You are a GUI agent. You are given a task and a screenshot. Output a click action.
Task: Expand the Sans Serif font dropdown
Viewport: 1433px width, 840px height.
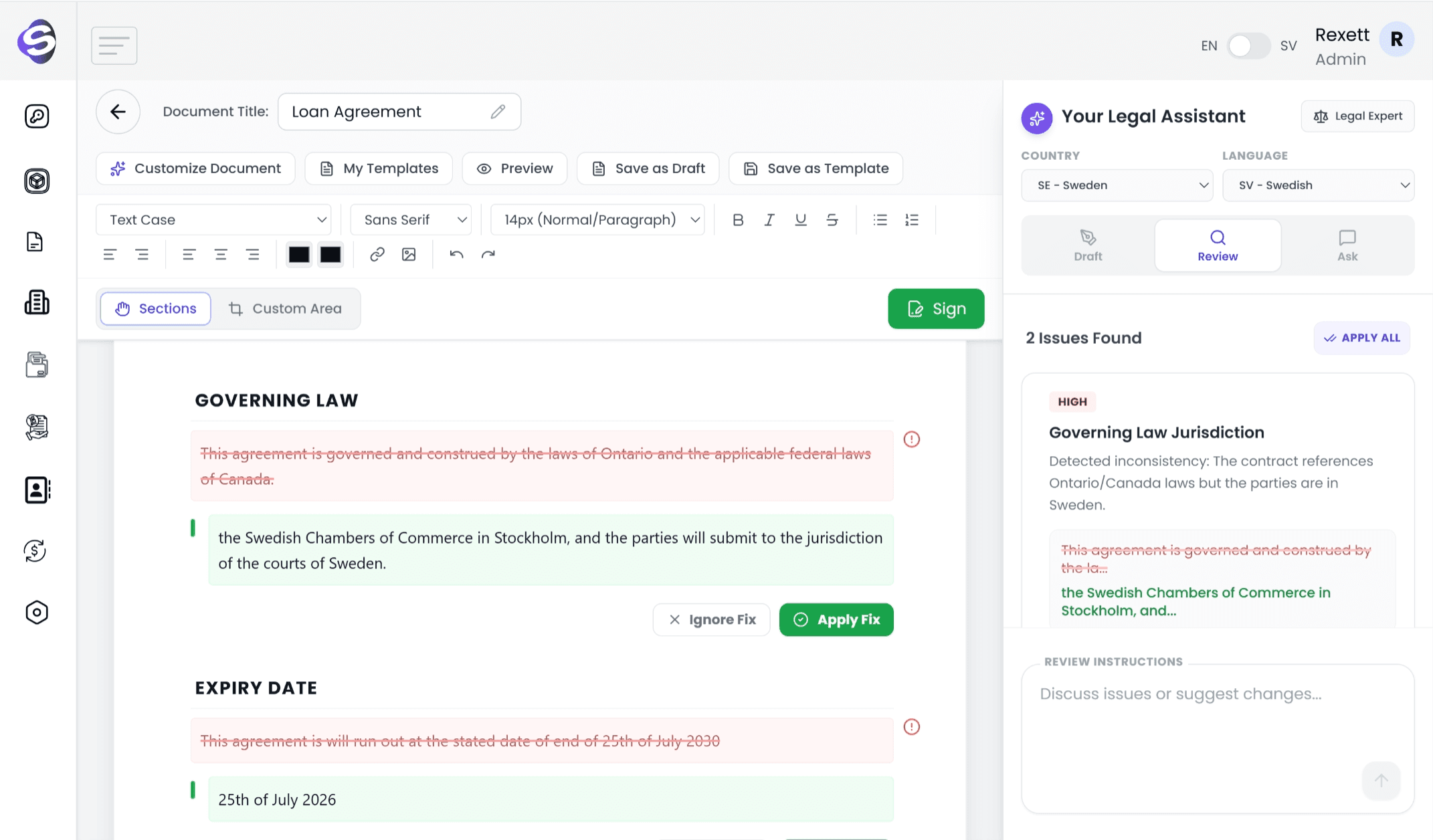tap(411, 220)
